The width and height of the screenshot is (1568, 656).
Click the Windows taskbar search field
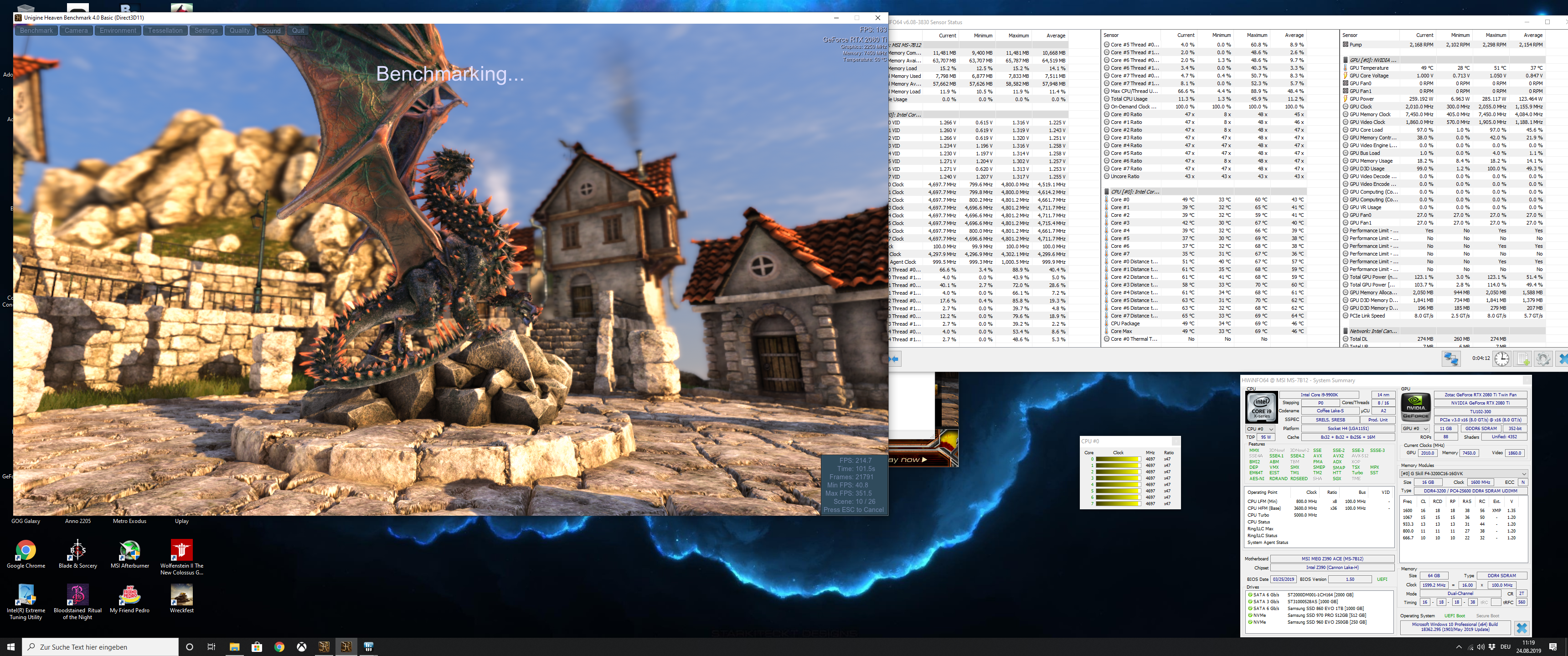(x=100, y=647)
